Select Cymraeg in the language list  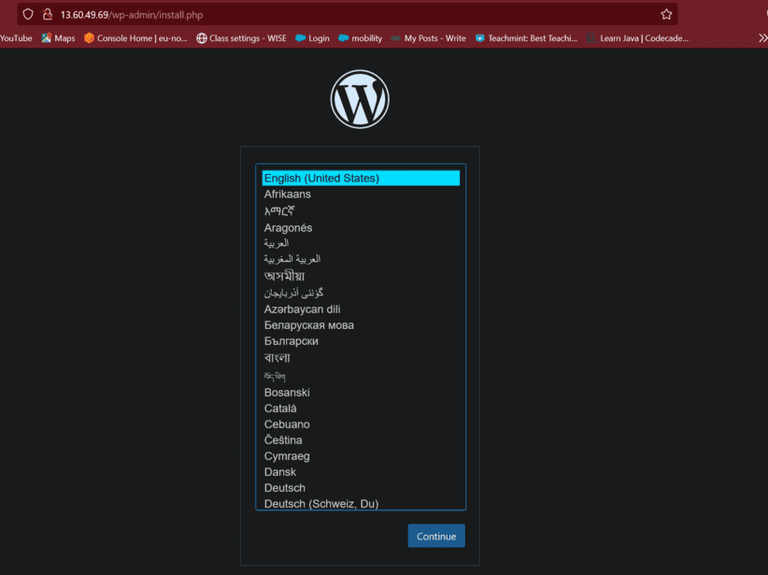pos(361,456)
